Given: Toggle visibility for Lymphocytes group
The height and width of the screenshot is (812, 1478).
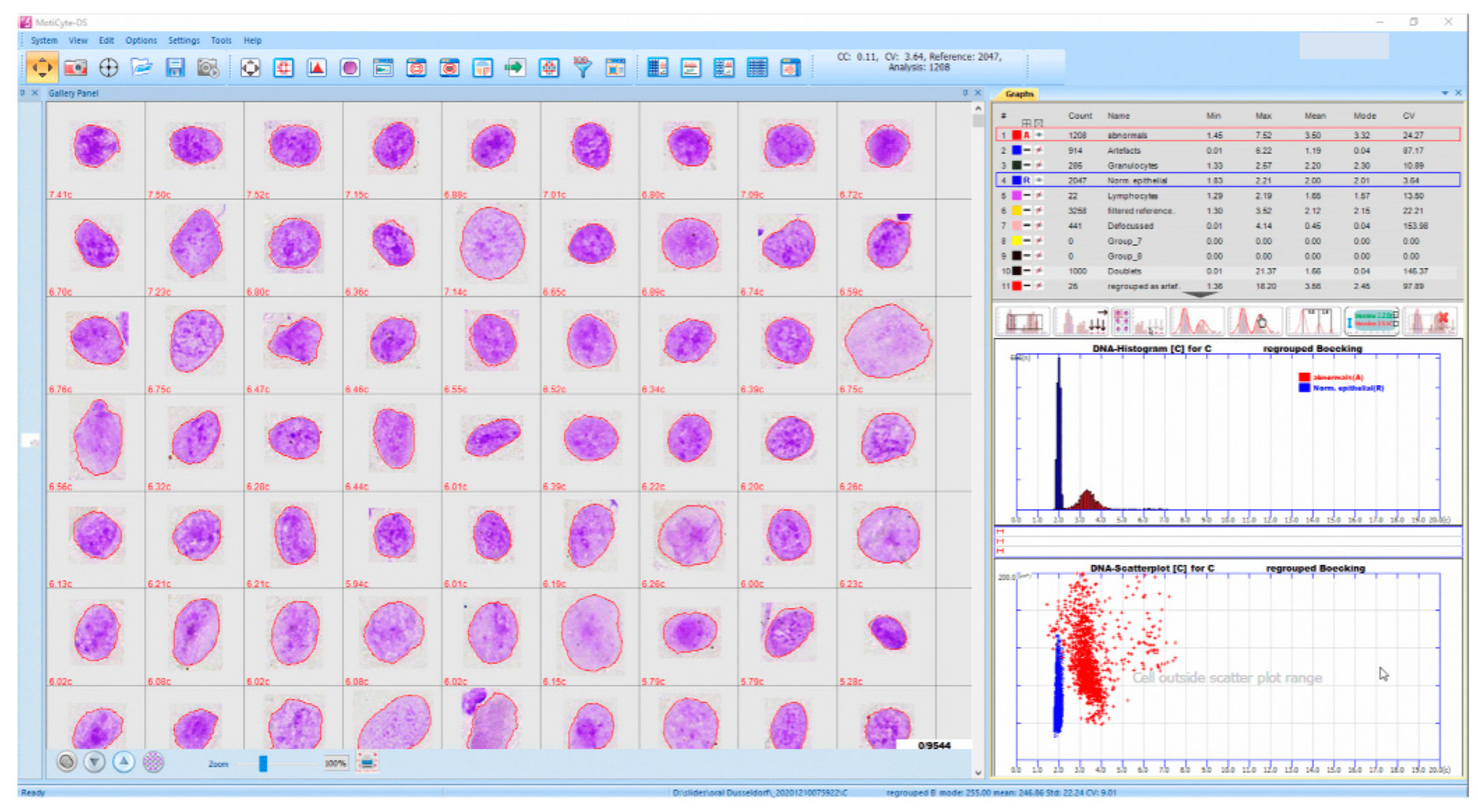Looking at the screenshot, I should [1039, 196].
